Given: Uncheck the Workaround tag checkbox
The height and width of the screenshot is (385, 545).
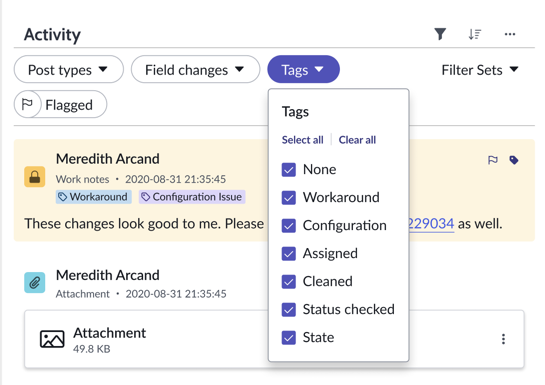Looking at the screenshot, I should coord(288,198).
